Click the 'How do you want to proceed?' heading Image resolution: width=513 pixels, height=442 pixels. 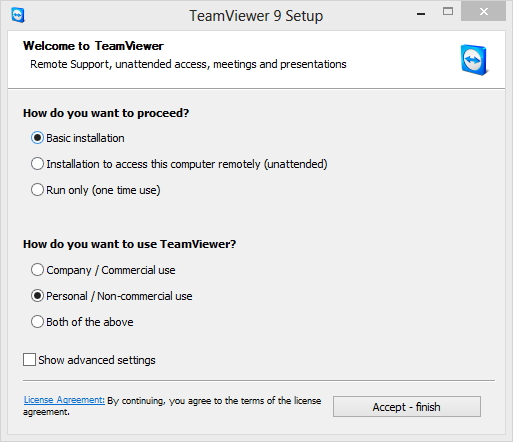[106, 113]
